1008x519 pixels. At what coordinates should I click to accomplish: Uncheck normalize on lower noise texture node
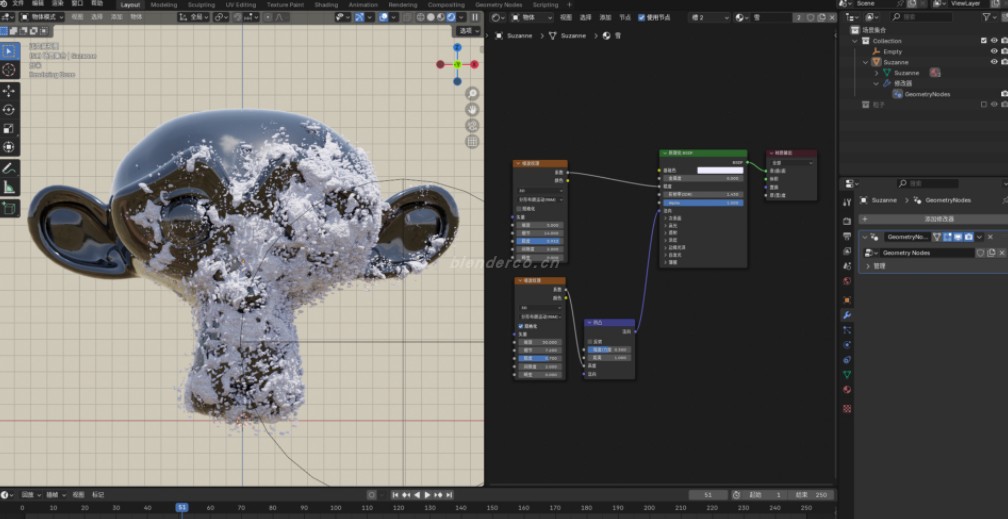[x=521, y=326]
